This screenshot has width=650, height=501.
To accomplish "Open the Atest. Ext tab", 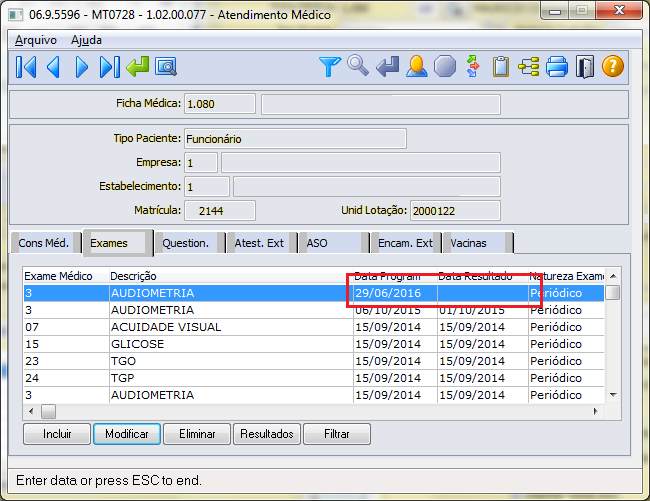I will [263, 243].
